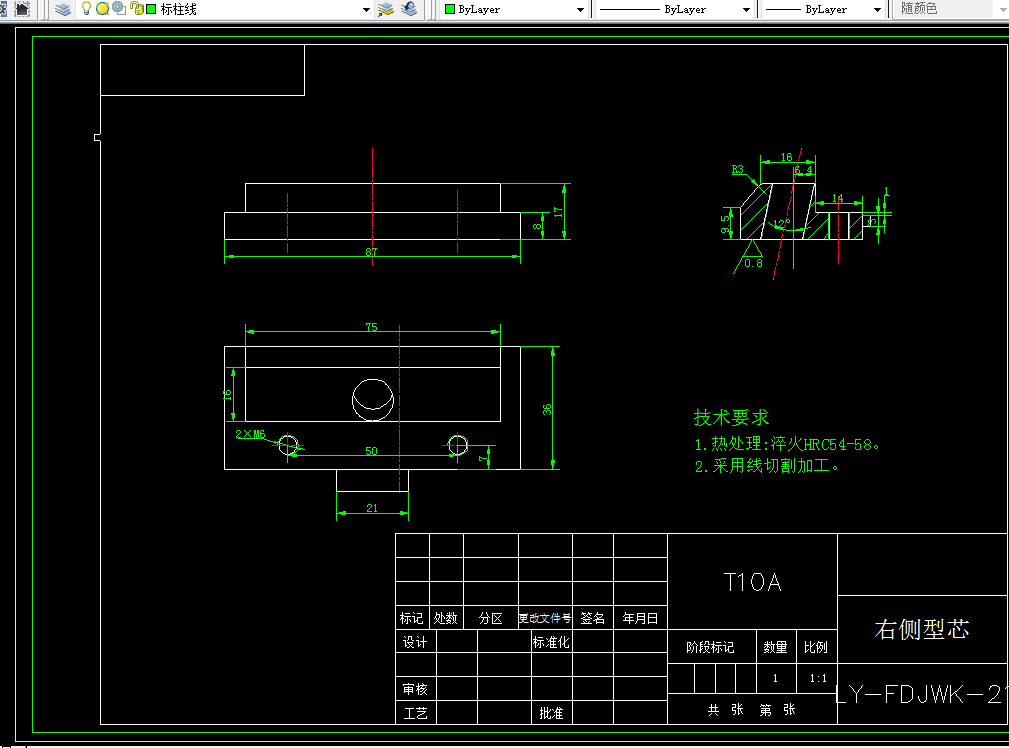Click the 批准 title block cell
Screen dimensions: 1009x748
(551, 713)
